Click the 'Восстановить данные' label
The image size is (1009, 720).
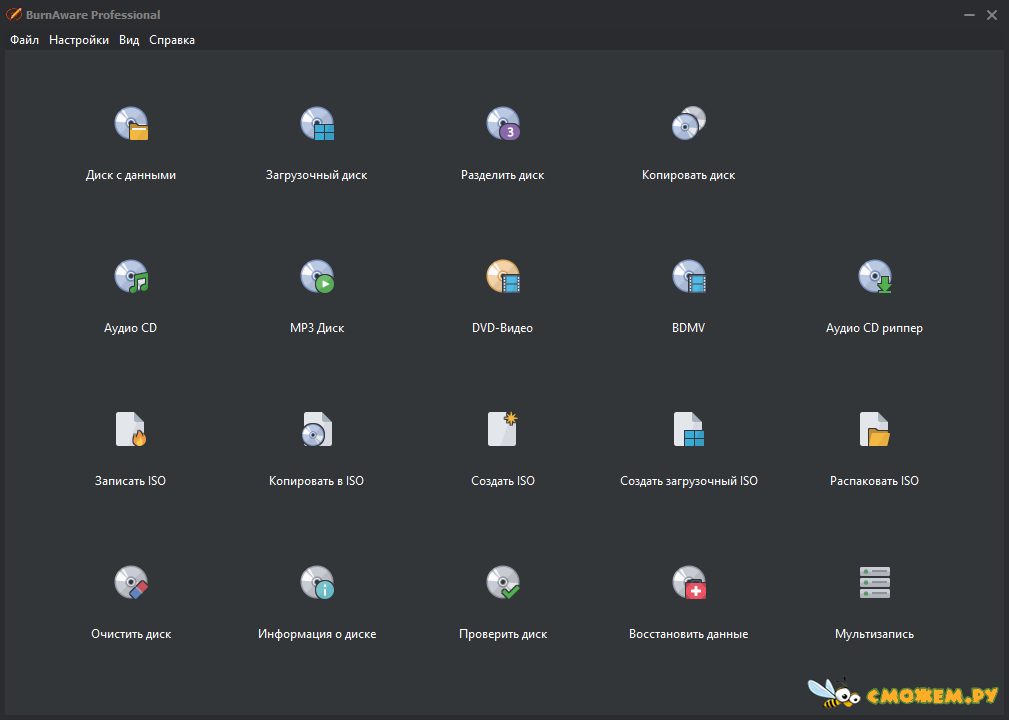[689, 634]
